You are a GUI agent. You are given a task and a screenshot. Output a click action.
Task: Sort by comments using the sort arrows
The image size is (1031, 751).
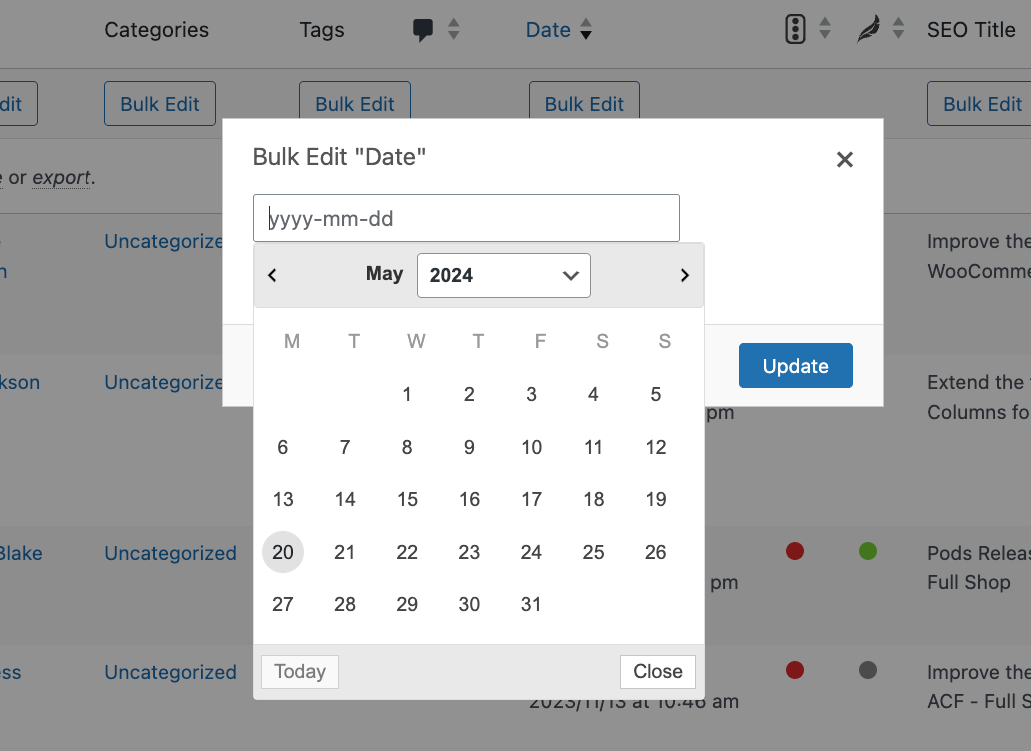[454, 30]
